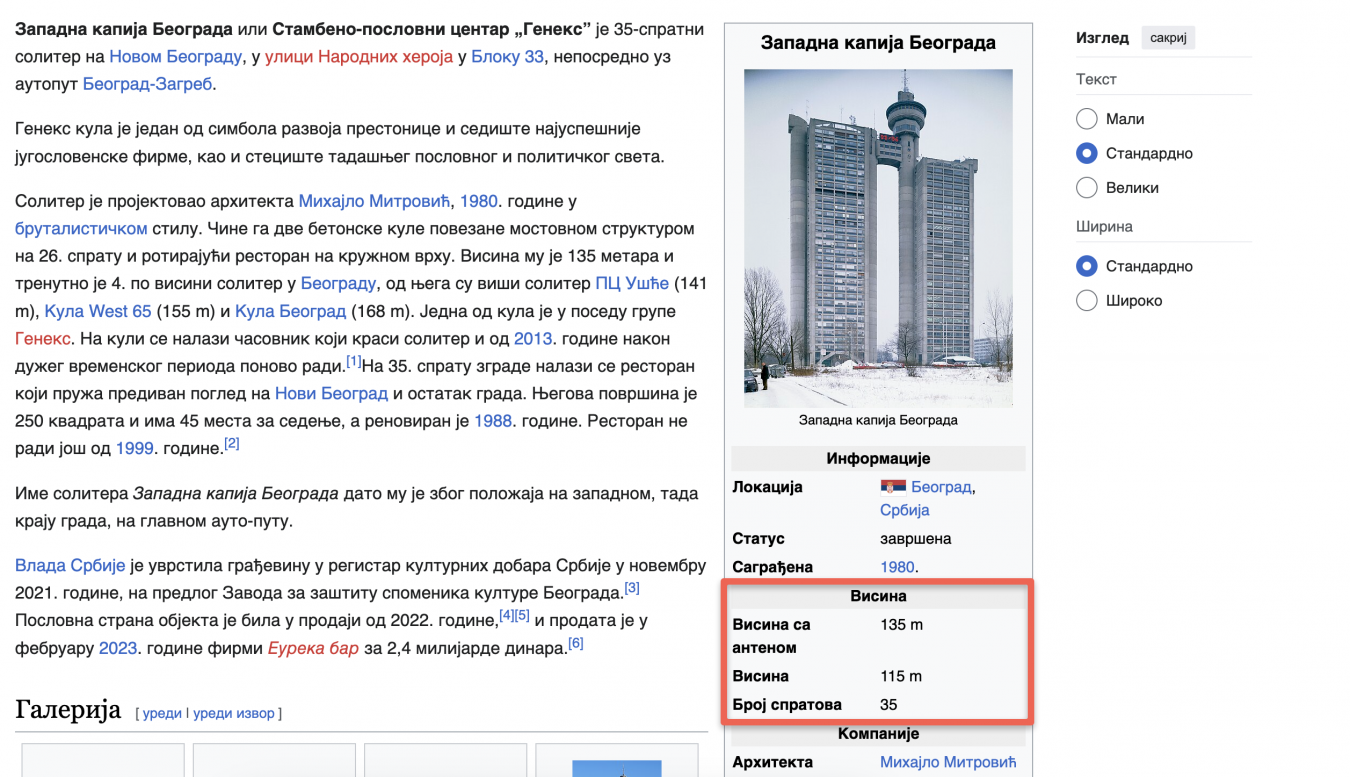
Task: Select Стандардно under the Текст section
Action: (1087, 153)
